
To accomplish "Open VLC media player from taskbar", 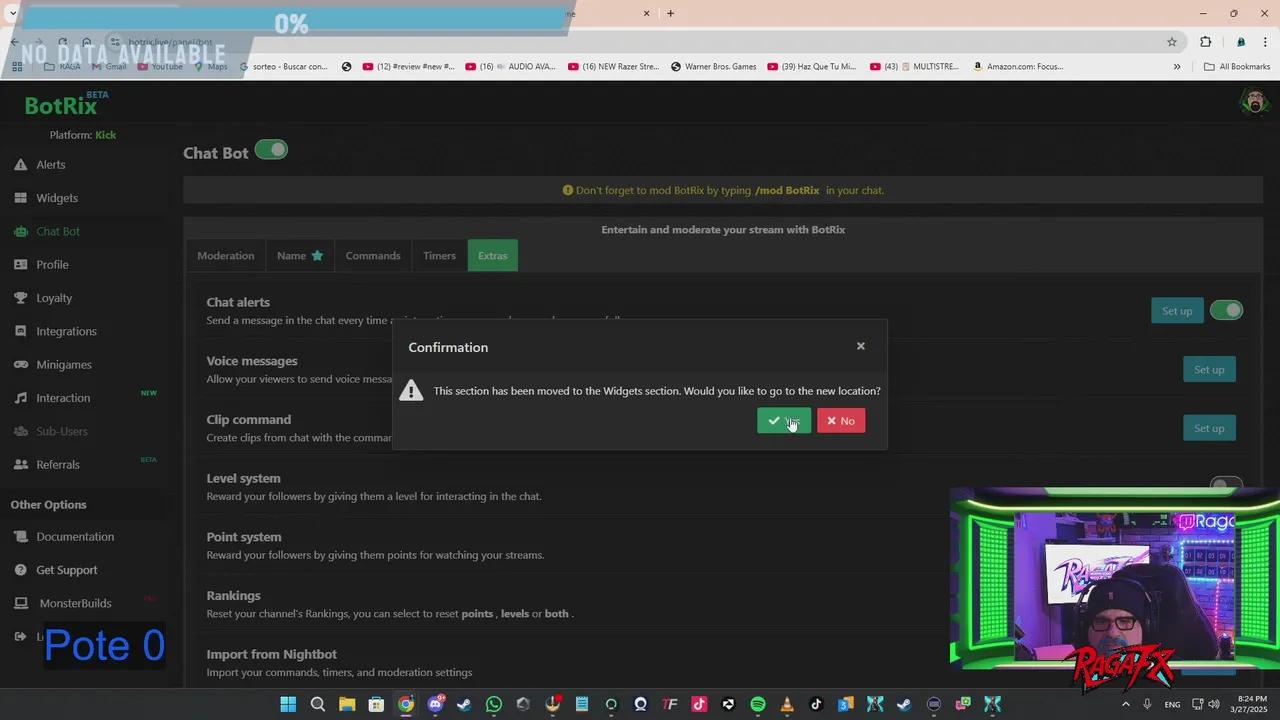I will [x=787, y=704].
